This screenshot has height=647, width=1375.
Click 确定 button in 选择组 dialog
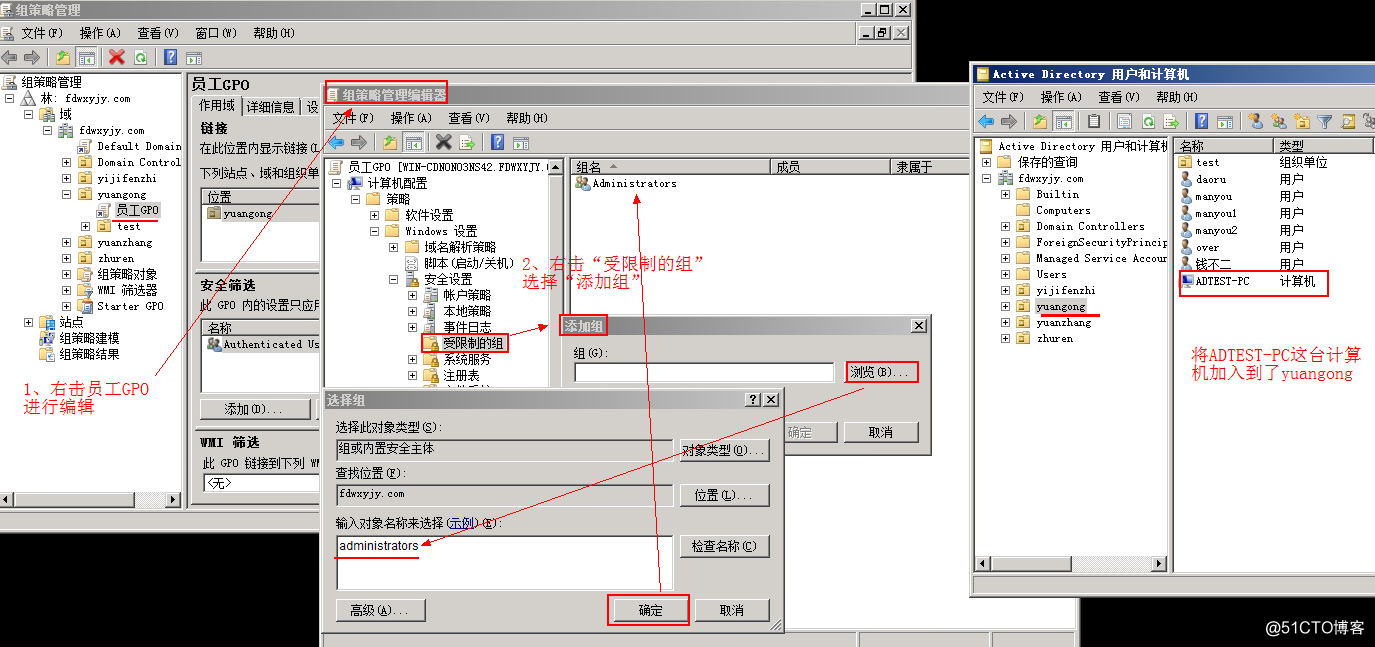(x=650, y=610)
